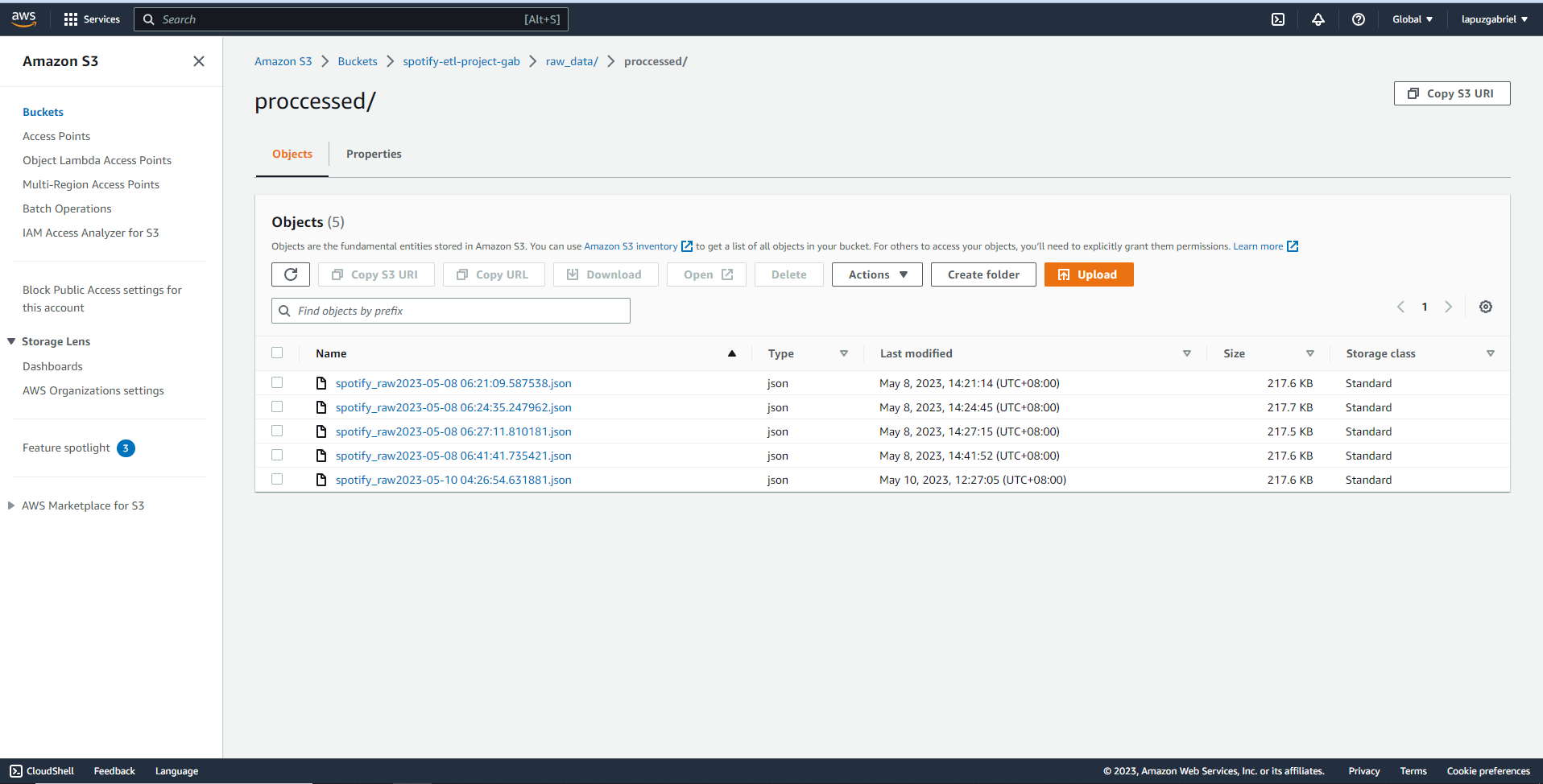Click spotify-etl-project-gab breadcrumb link
Viewport: 1543px width, 784px height.
pos(461,61)
